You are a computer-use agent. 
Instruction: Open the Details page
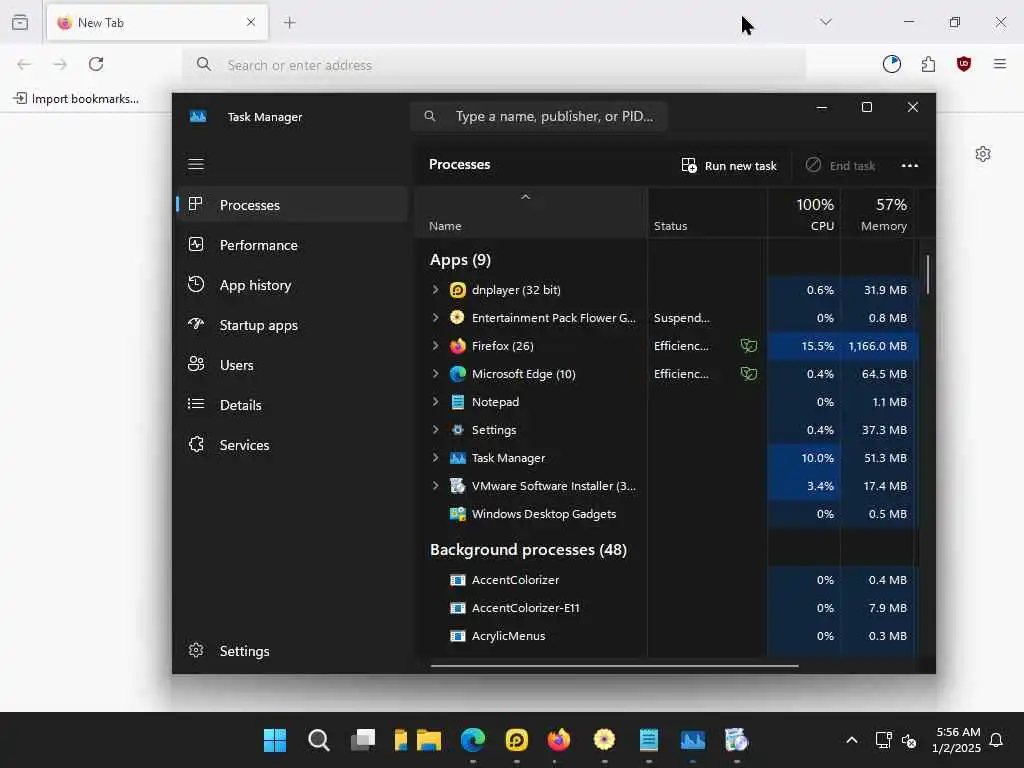tap(293, 405)
